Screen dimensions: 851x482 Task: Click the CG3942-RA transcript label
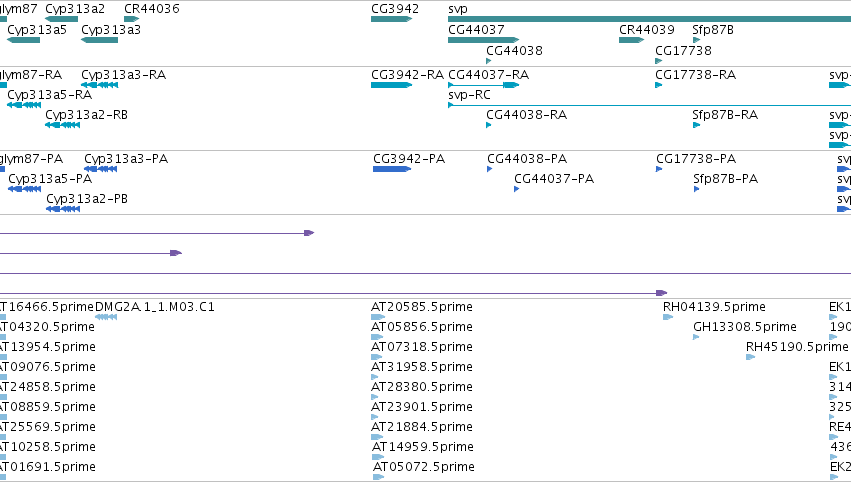pos(407,74)
